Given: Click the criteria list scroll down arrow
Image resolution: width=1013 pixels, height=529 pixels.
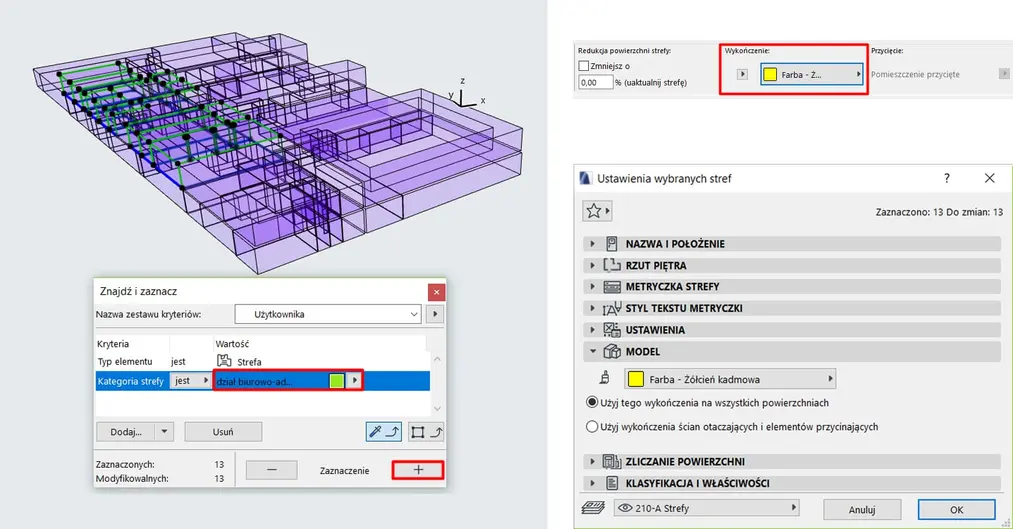Looking at the screenshot, I should tap(437, 408).
